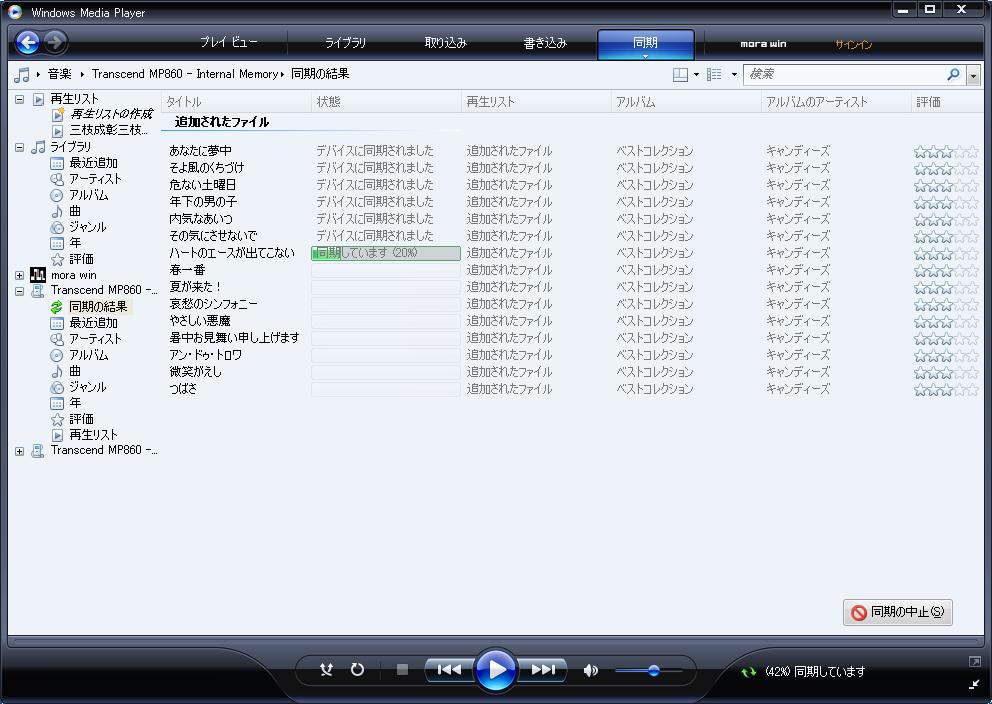Click in the 検索 search field
Viewport: 992px width, 704px height.
pos(845,75)
